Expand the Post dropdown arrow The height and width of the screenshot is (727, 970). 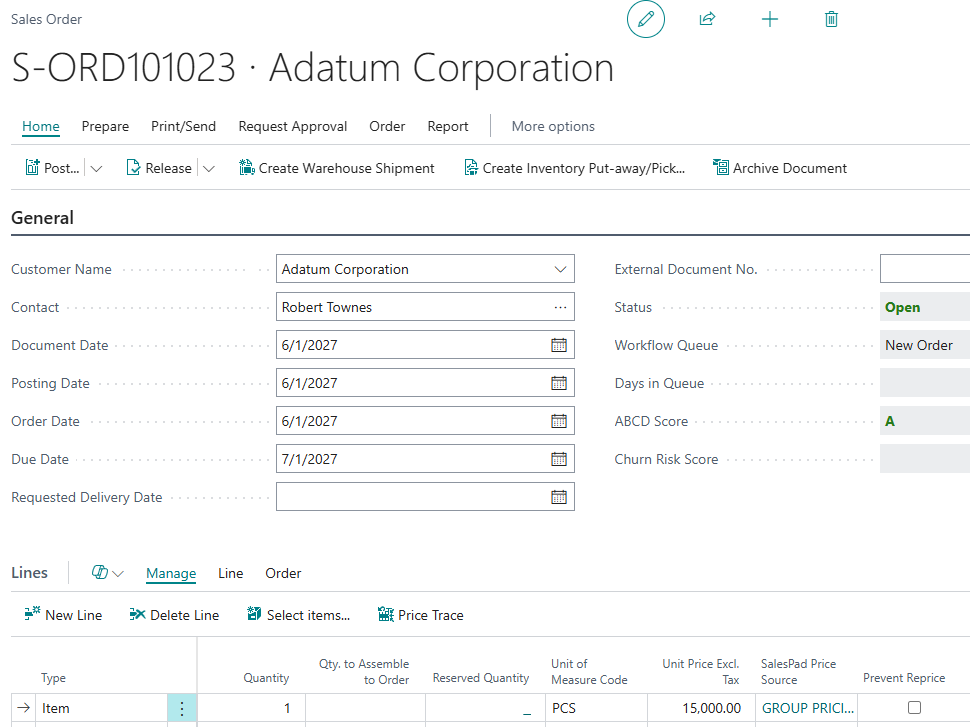96,168
